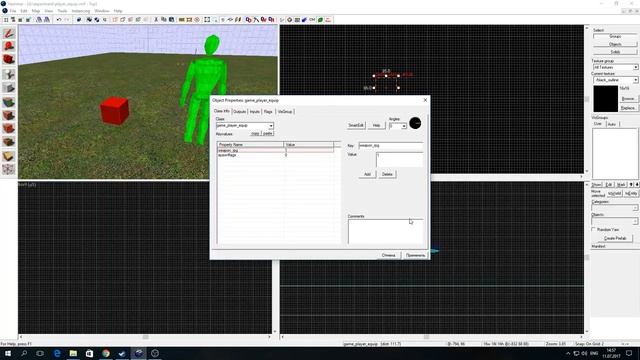Switch to the Outputs tab
640x360 pixels.
240,111
